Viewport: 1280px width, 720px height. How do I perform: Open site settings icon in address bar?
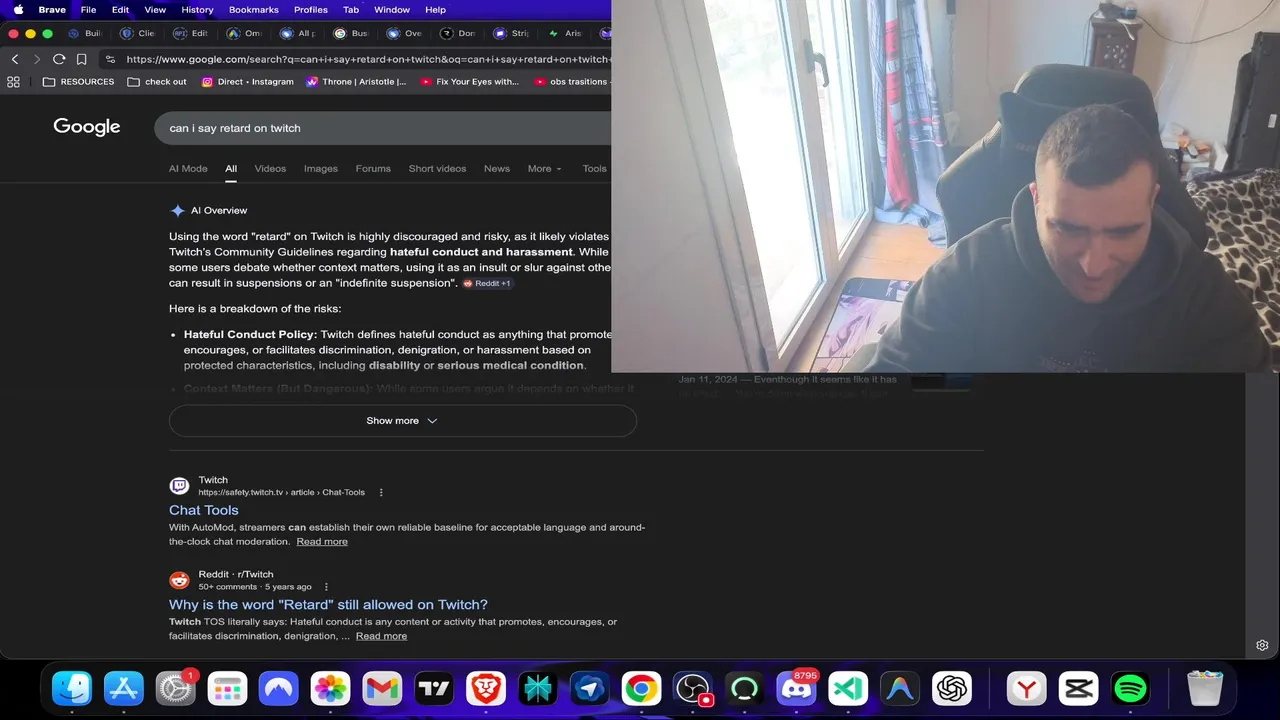click(110, 59)
